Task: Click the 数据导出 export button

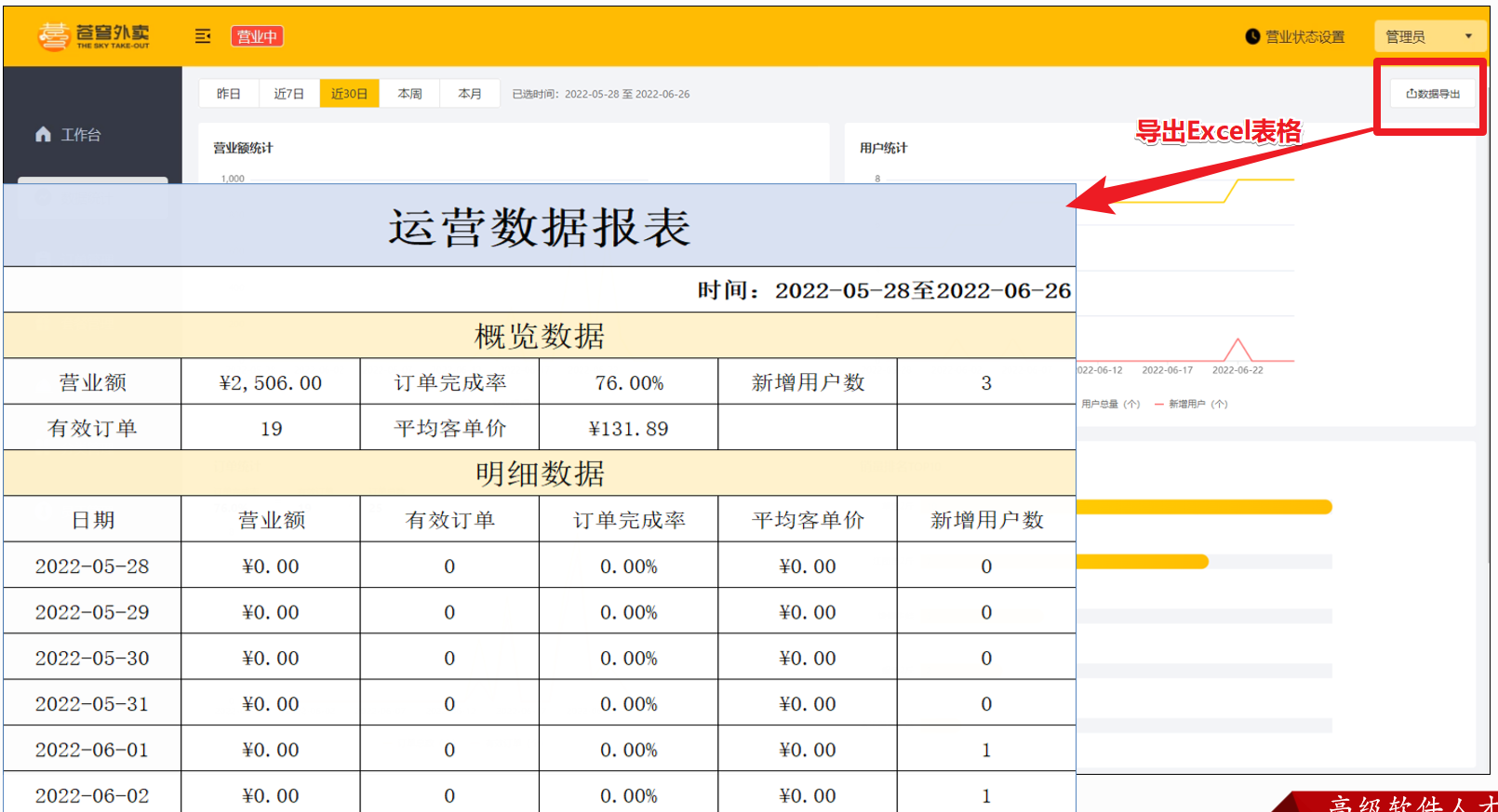Action: pos(1433,94)
